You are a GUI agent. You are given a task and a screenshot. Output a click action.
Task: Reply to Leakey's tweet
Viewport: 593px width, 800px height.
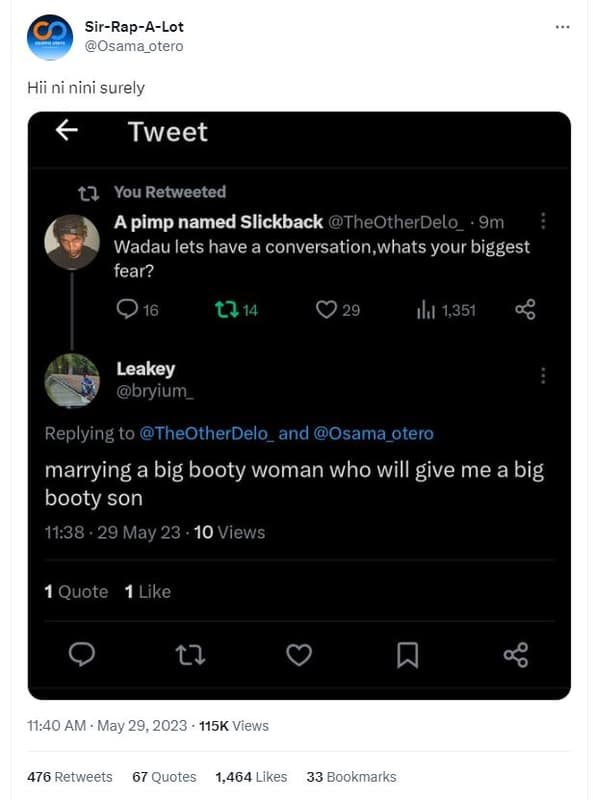(82, 654)
